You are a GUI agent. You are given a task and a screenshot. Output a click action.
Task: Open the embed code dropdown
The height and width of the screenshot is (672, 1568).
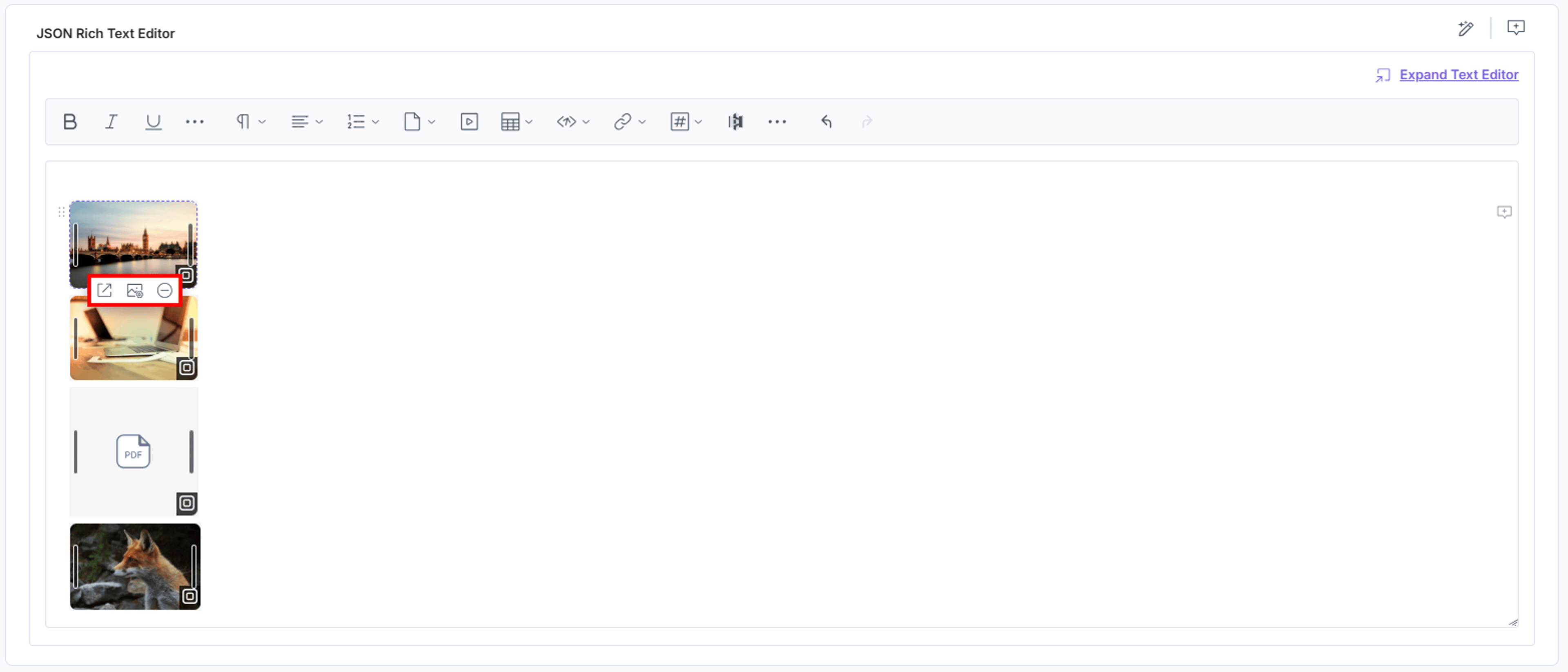(573, 122)
